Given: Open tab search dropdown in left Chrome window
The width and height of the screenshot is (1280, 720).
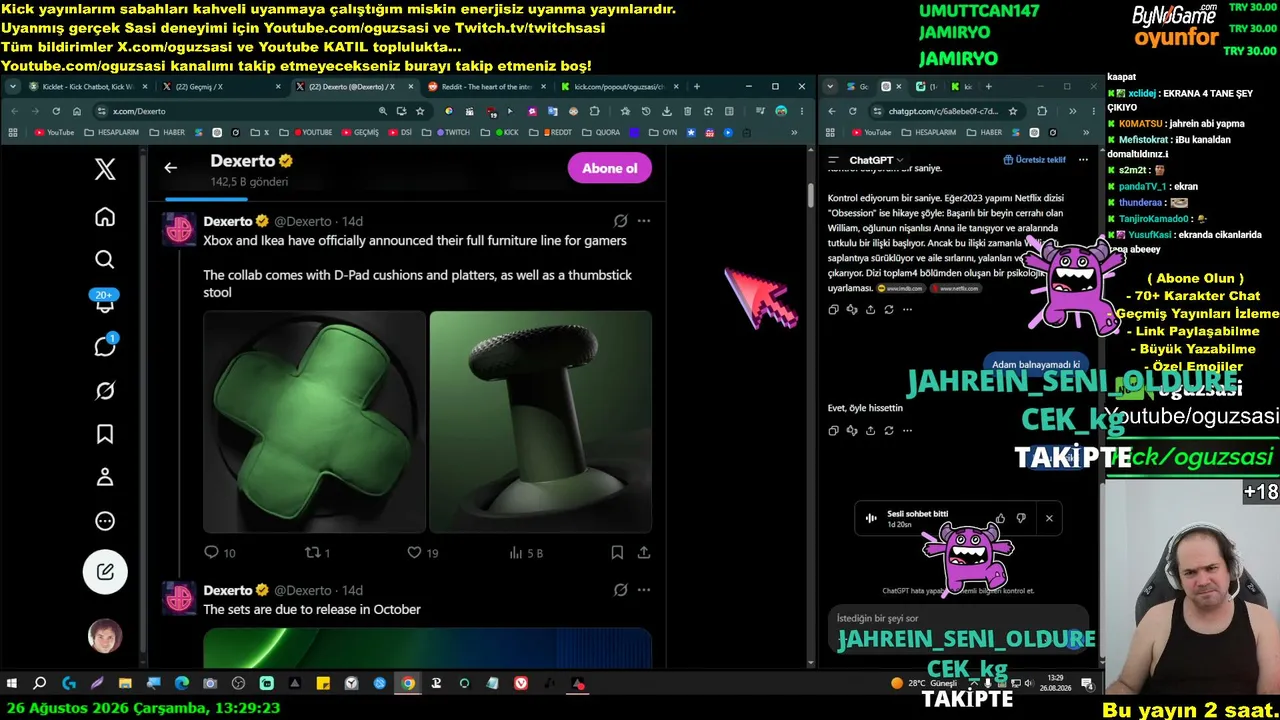Looking at the screenshot, I should click(14, 87).
